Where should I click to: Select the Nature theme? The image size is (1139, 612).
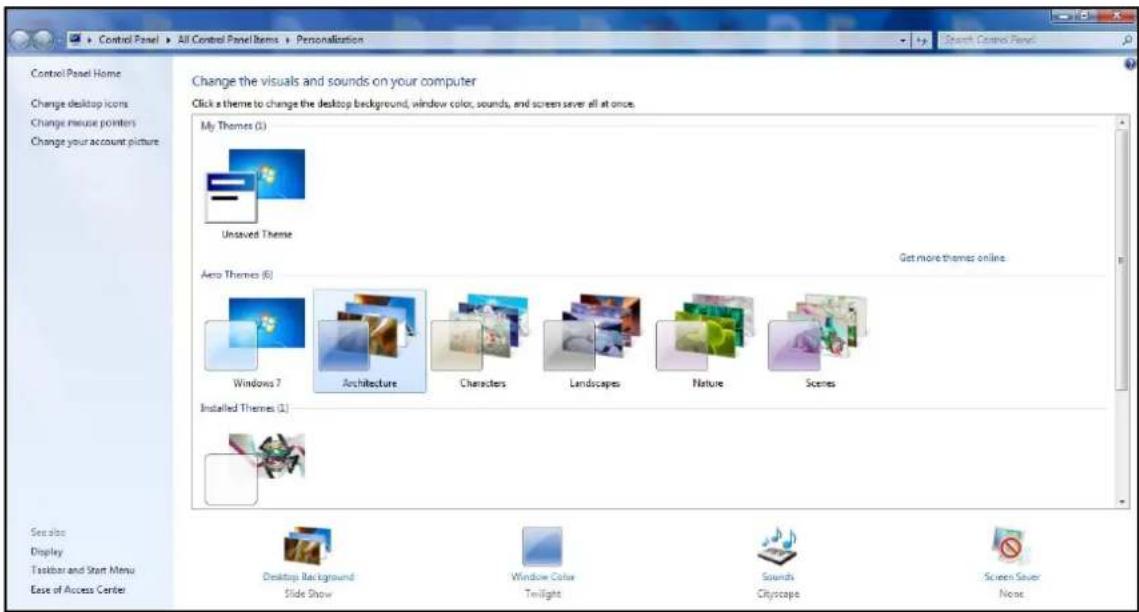(x=707, y=342)
